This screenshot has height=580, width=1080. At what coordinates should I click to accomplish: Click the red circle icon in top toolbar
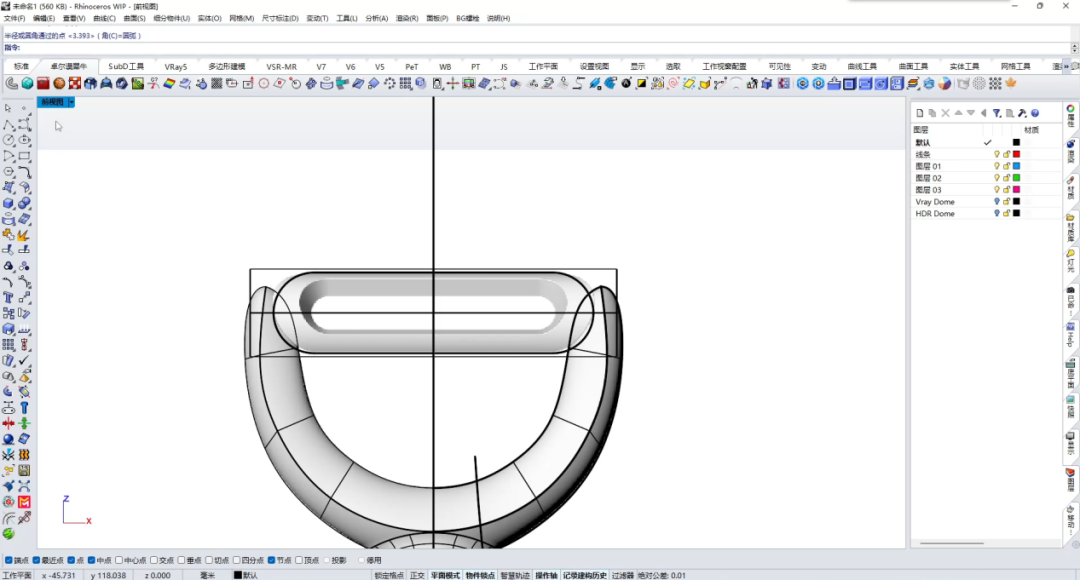tap(264, 83)
